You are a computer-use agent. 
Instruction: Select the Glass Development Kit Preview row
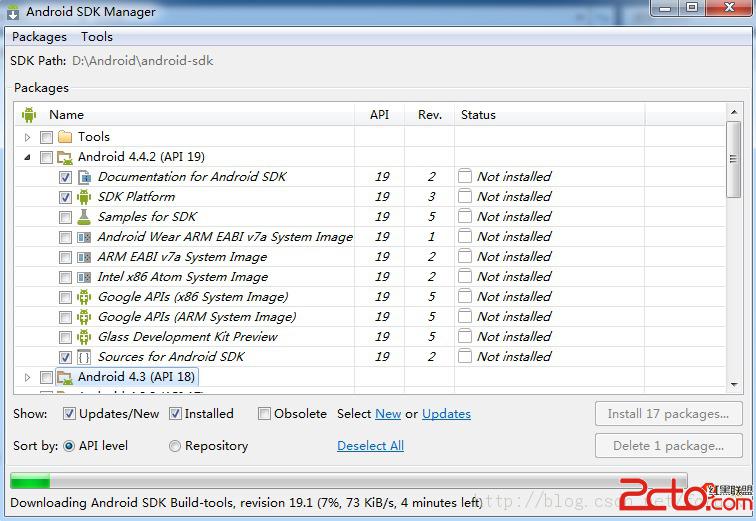tap(370, 337)
